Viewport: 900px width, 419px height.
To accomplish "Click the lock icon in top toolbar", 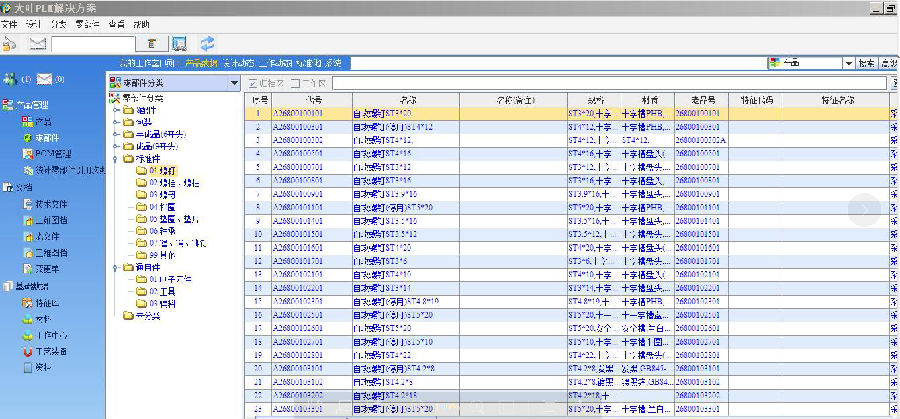I will 10,43.
